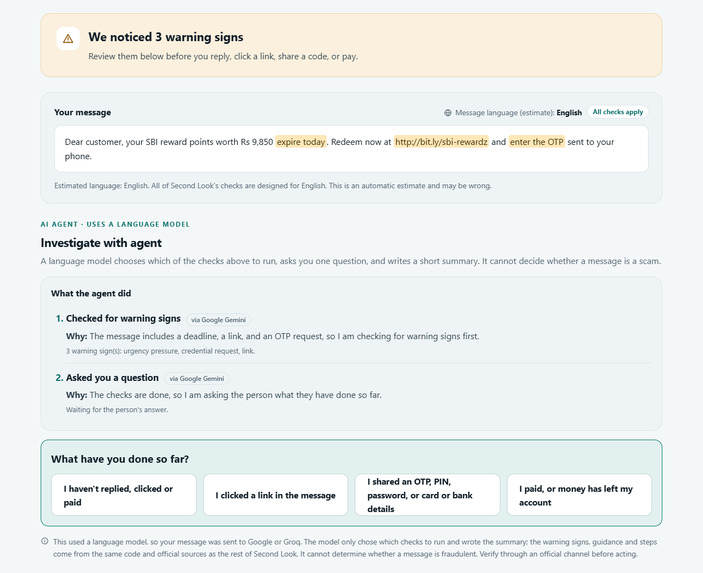The image size is (703, 573).
Task: Choose "I haven't replied, clicked or paid"
Action: (124, 495)
